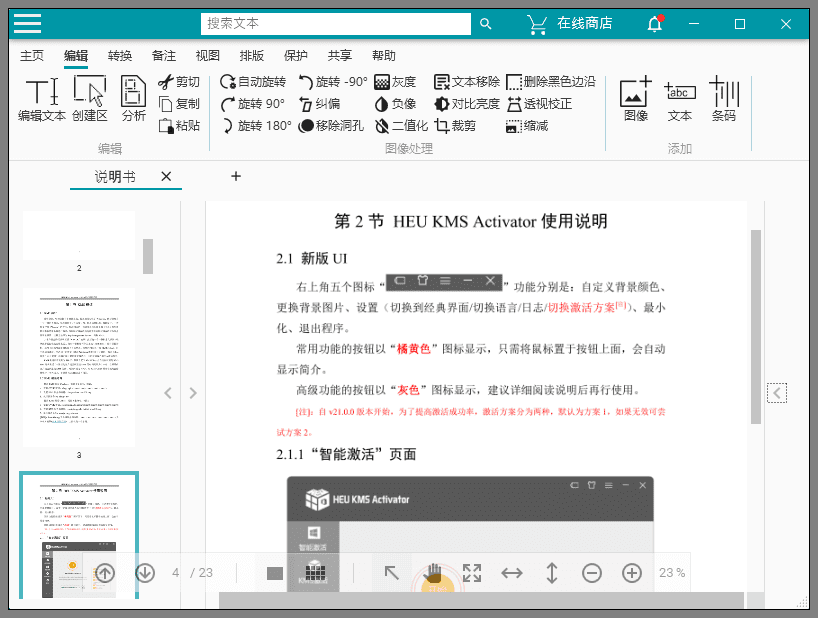This screenshot has height=618, width=818.
Task: Rotate the page with 旋转 180°
Action: click(256, 126)
